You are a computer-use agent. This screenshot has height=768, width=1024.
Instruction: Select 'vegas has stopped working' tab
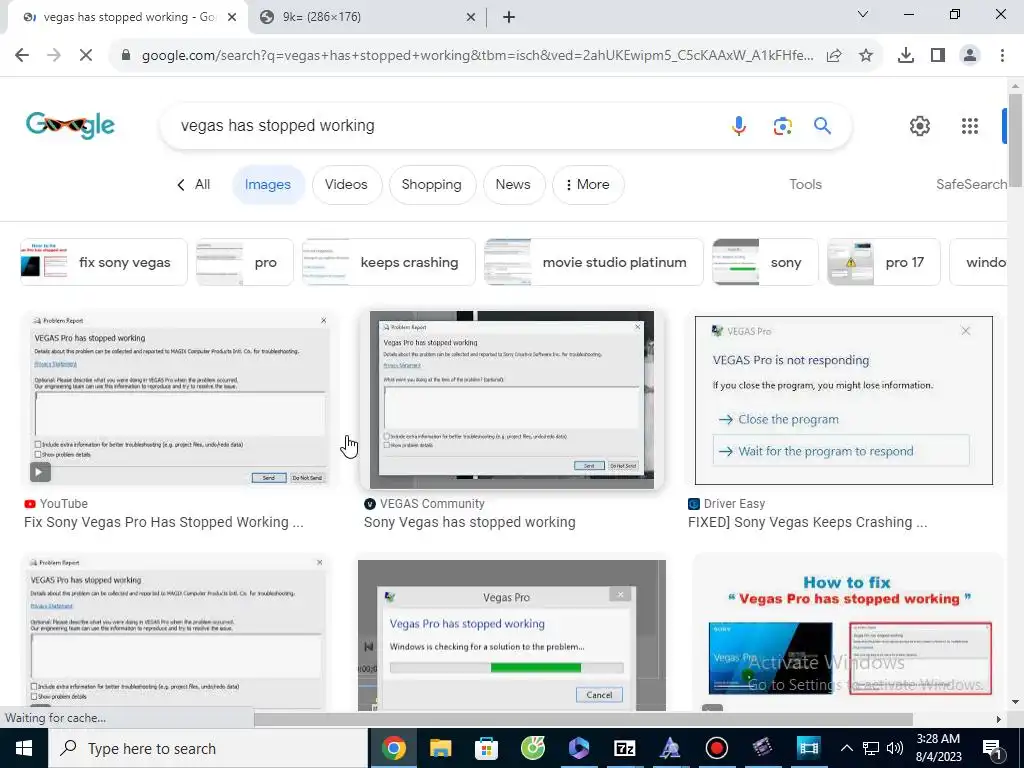pyautogui.click(x=127, y=17)
